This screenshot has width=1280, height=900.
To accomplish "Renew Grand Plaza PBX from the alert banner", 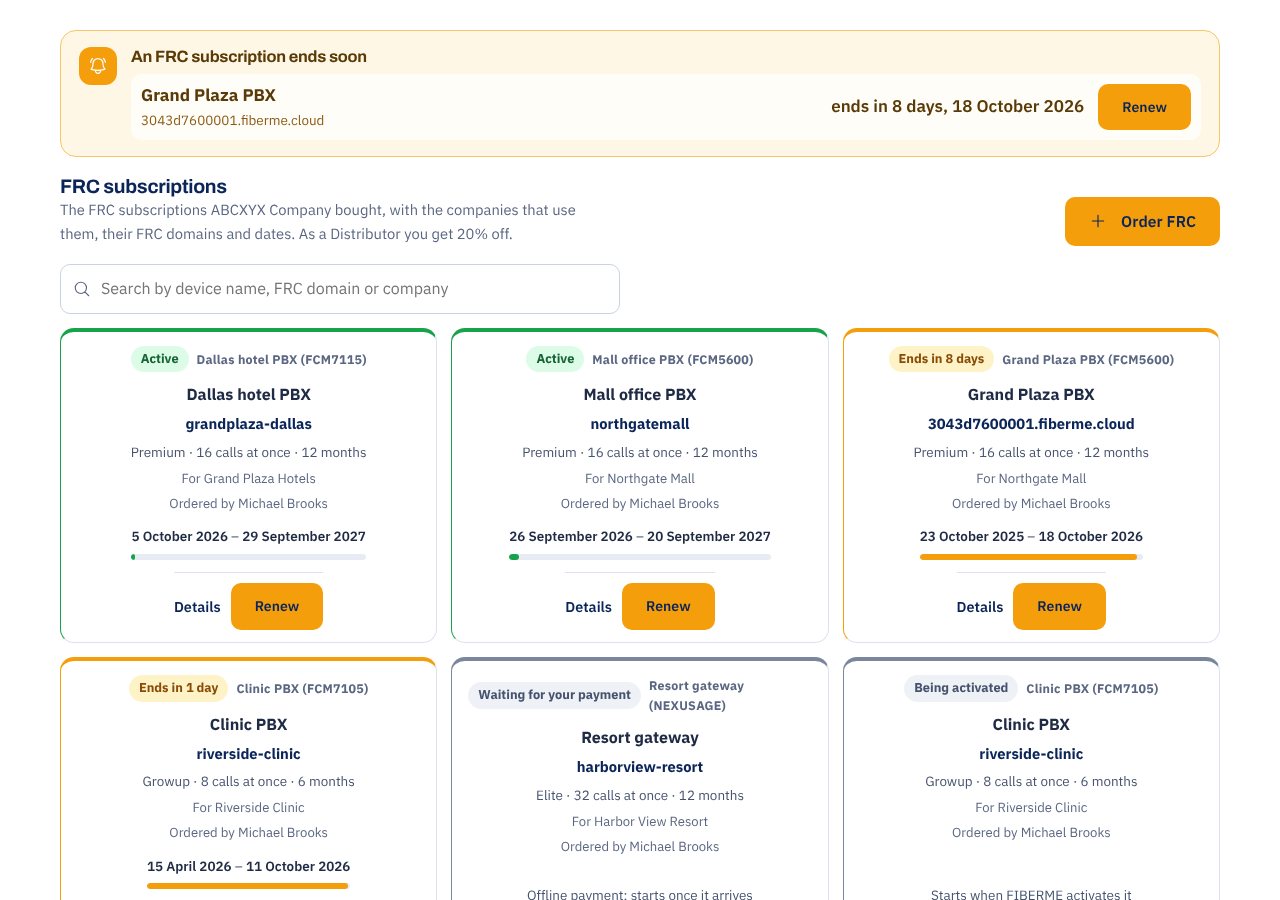I will click(x=1144, y=107).
